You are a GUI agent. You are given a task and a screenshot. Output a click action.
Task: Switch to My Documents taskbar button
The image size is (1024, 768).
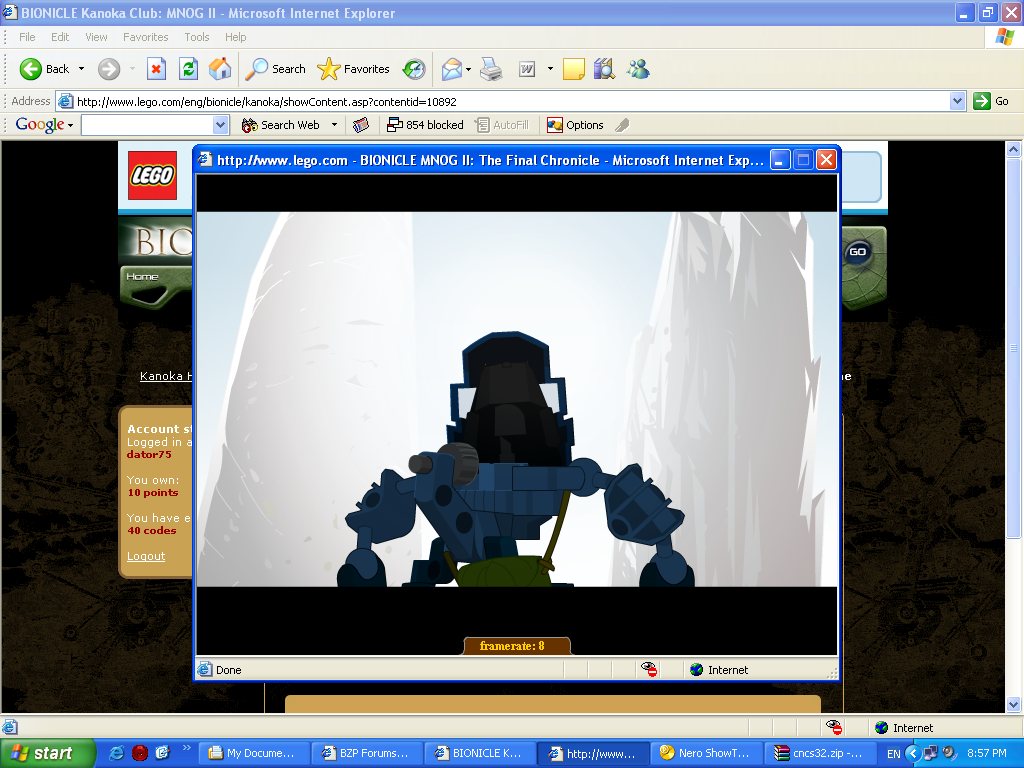(x=252, y=753)
